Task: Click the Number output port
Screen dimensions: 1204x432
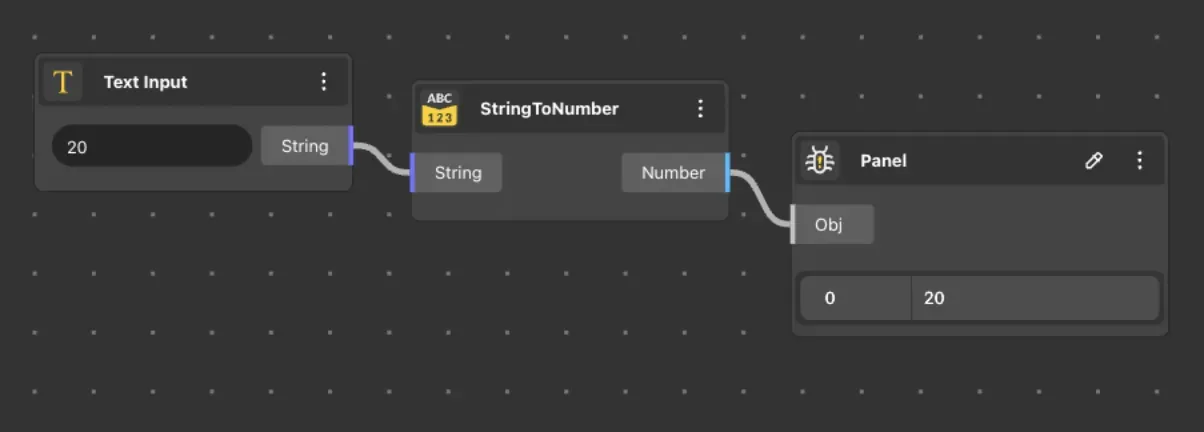Action: [676, 173]
